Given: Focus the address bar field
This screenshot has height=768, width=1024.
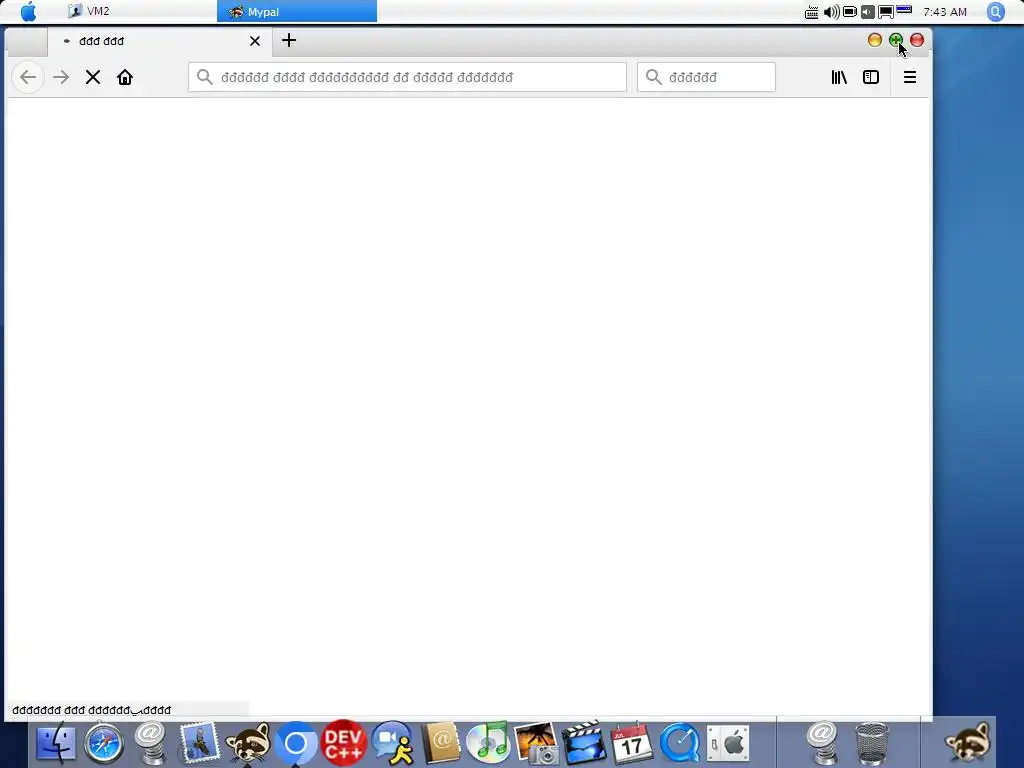Looking at the screenshot, I should point(407,77).
